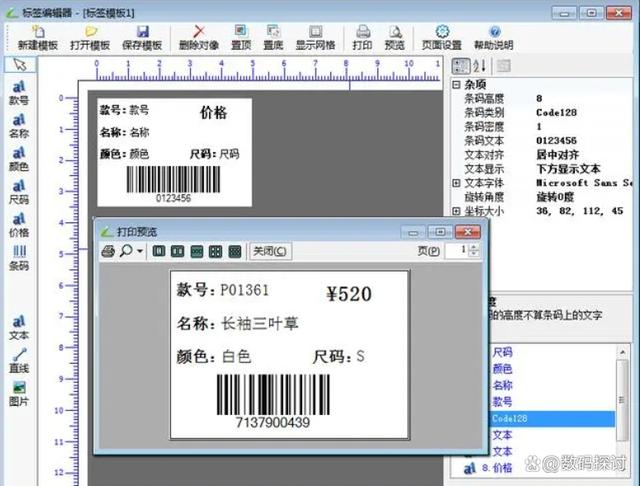Image resolution: width=640 pixels, height=486 pixels.
Task: Insert a 尺码 field from the sidebar
Action: coord(19,192)
